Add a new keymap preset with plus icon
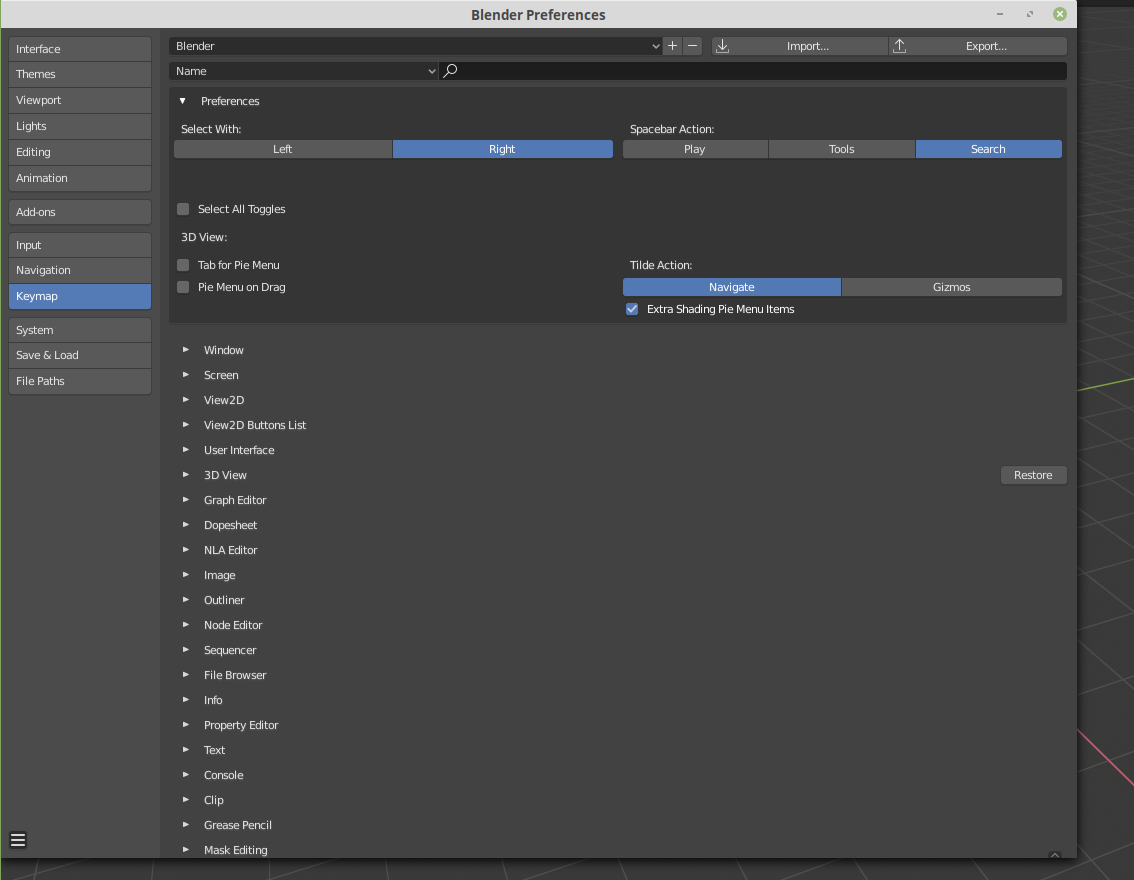 click(673, 46)
